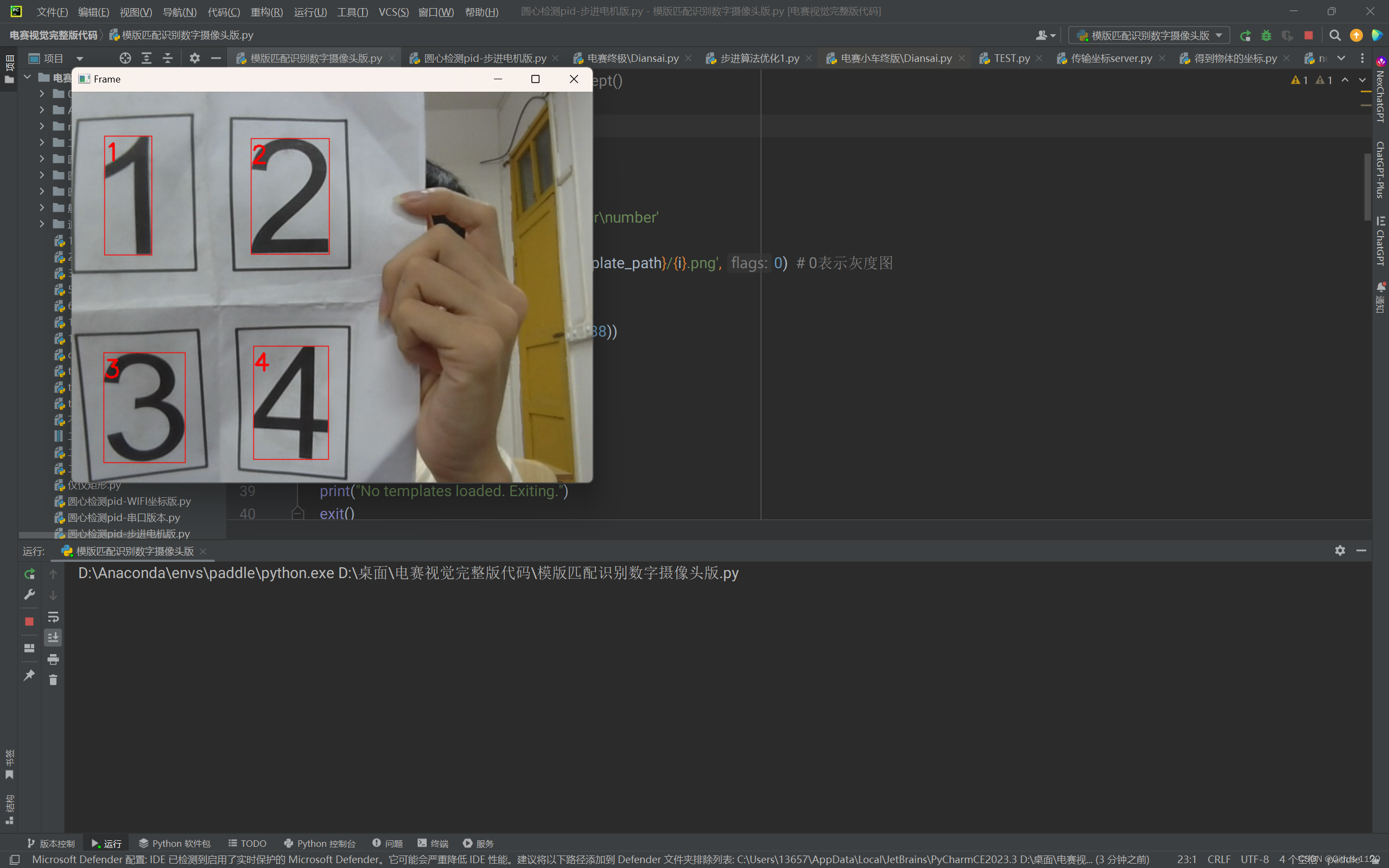The height and width of the screenshot is (868, 1389).
Task: Stop the running script from the top toolbar
Action: (x=1308, y=36)
